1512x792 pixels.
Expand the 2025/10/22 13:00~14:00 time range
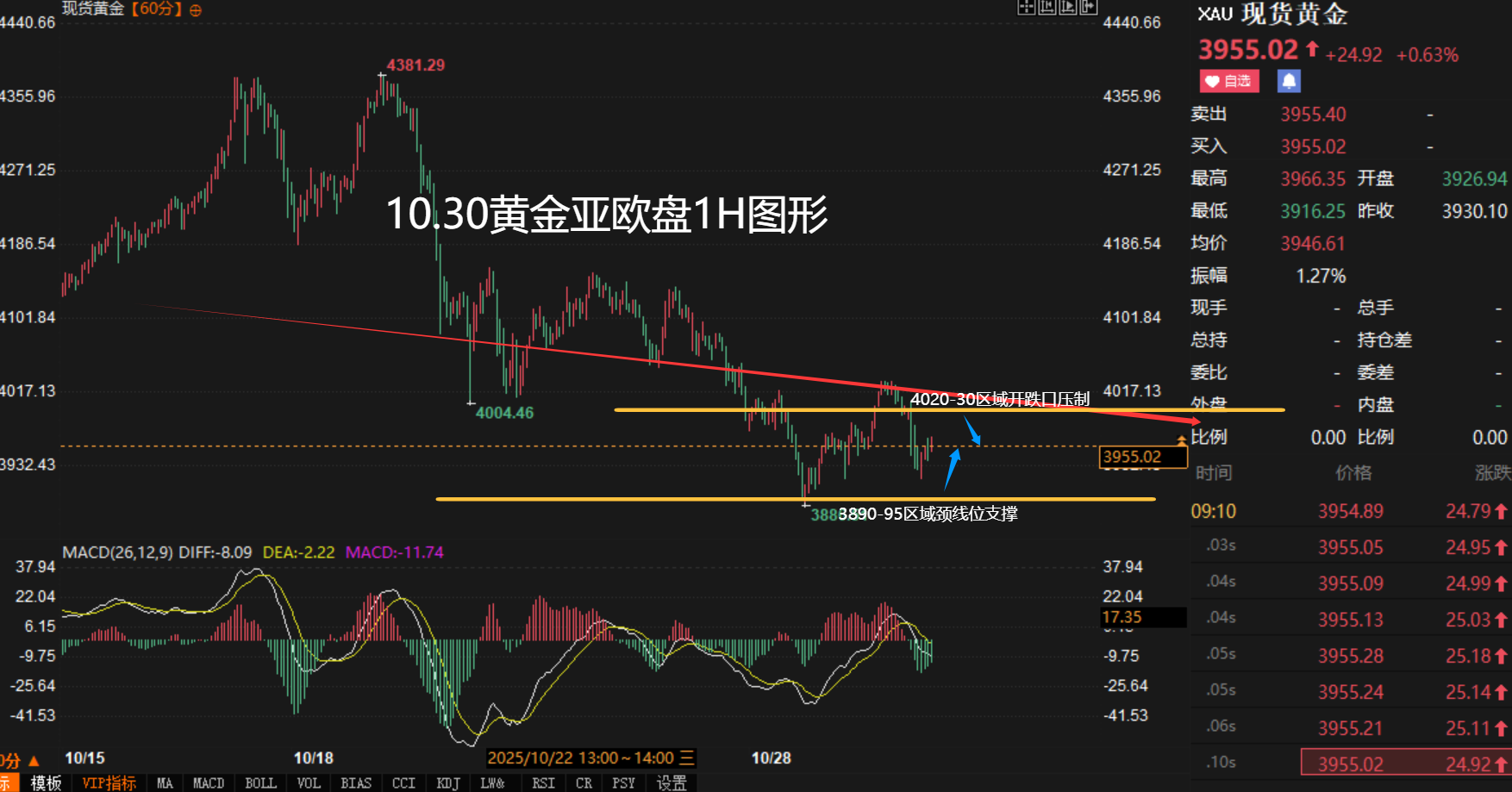coord(580,758)
